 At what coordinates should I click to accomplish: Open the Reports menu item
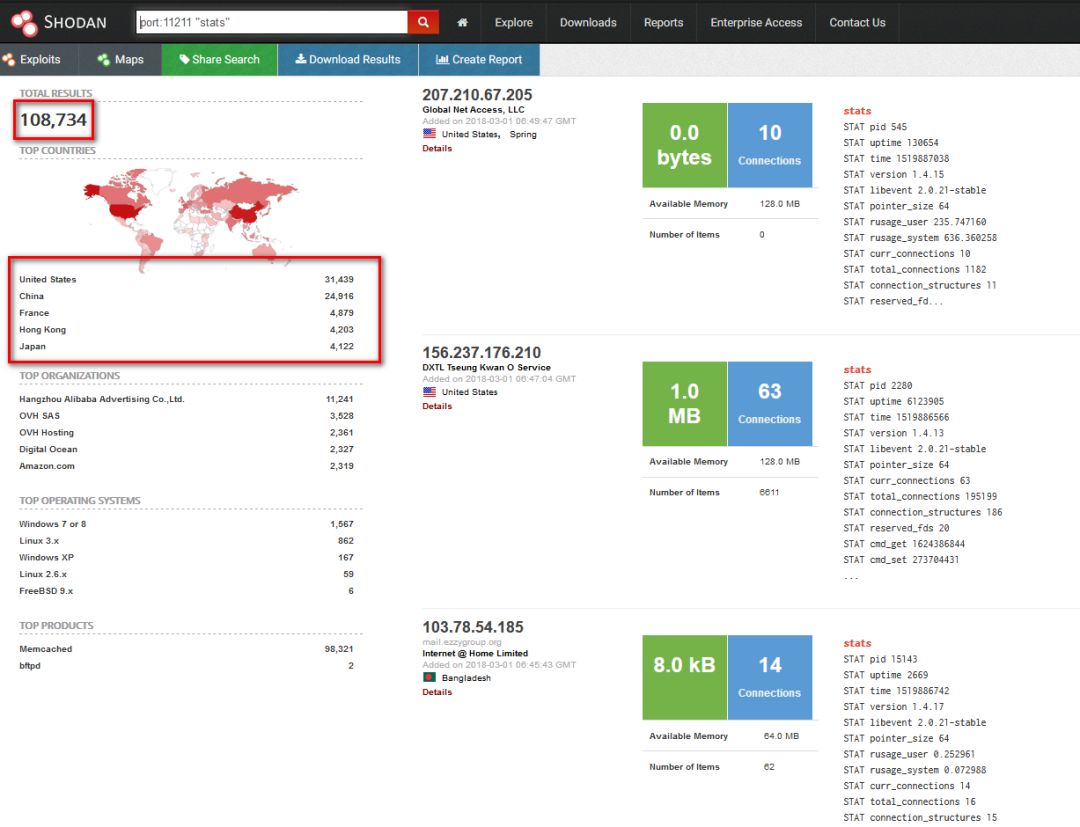point(663,23)
